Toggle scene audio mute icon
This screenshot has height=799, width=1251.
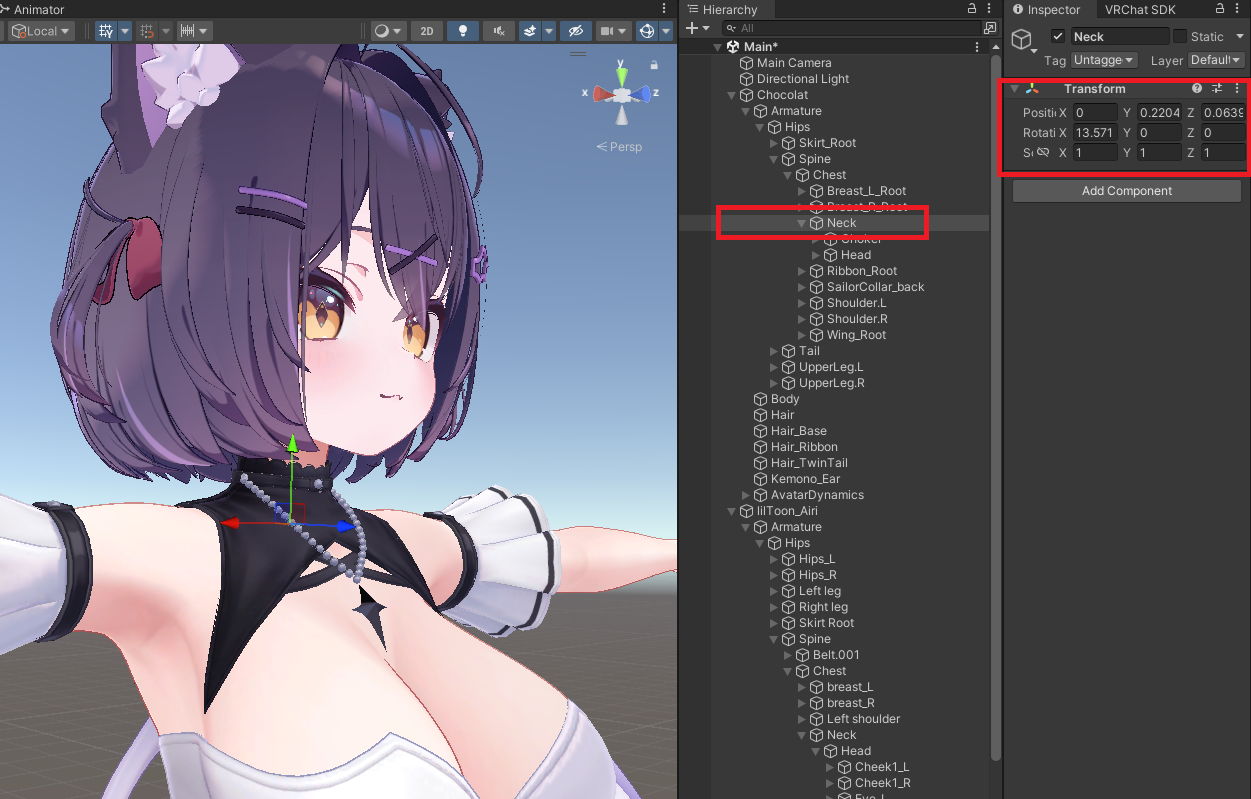coord(498,31)
